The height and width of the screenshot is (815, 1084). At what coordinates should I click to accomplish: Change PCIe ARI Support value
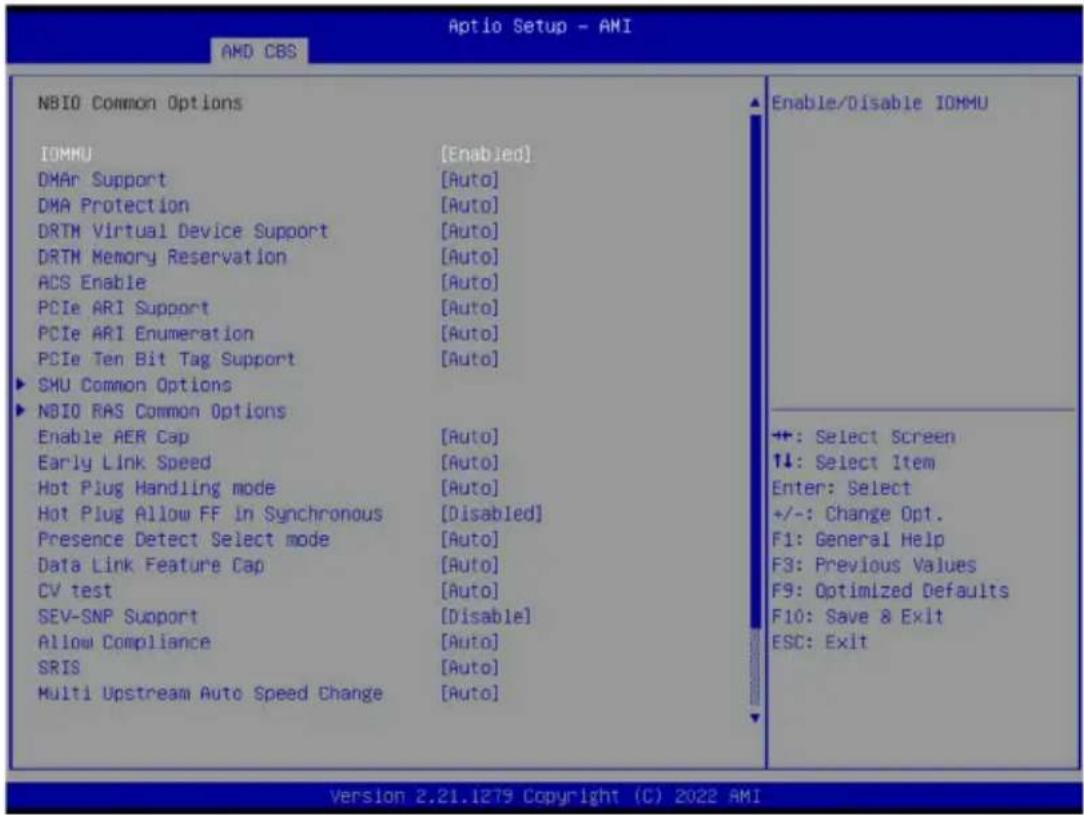(x=469, y=308)
